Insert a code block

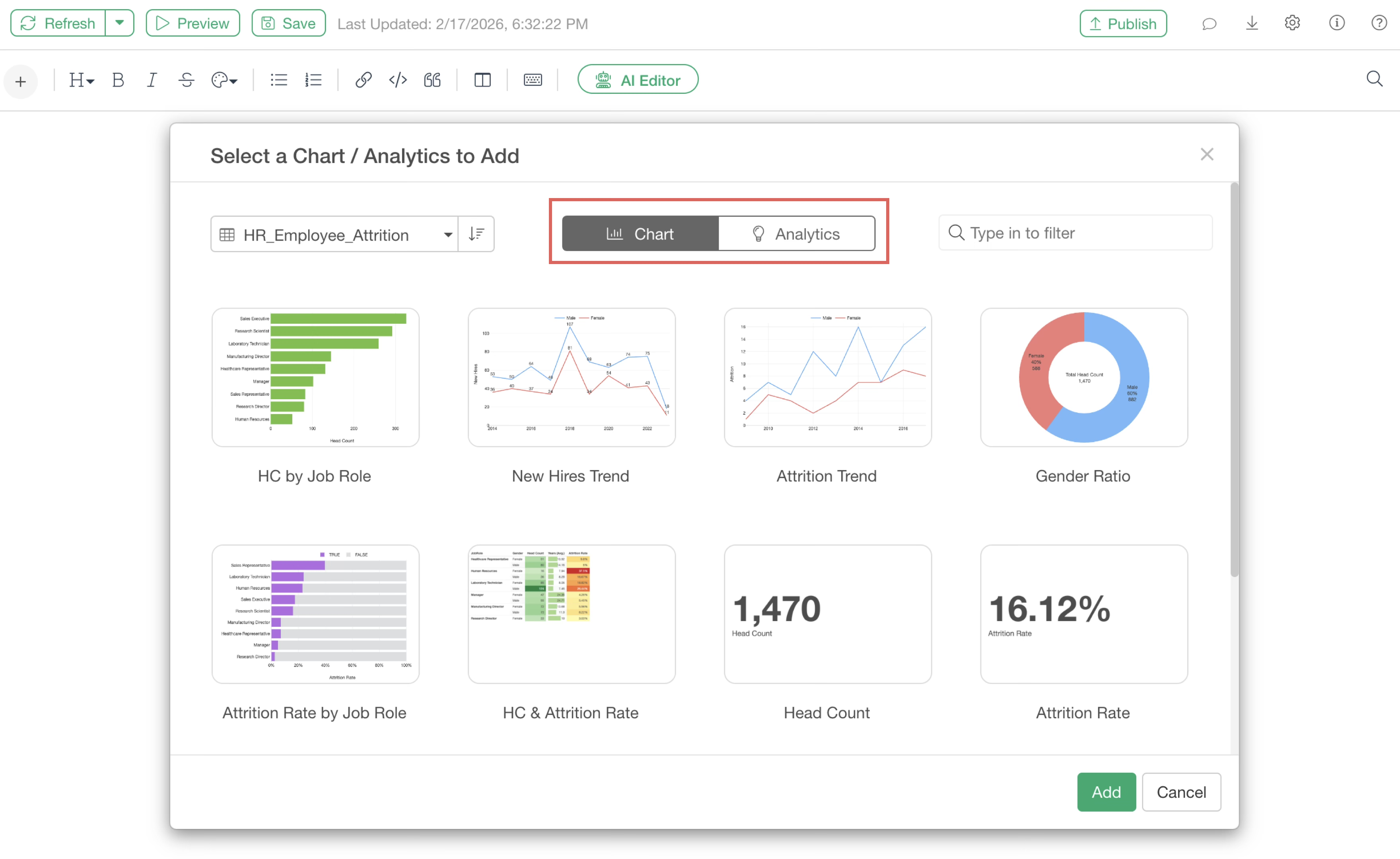(x=398, y=80)
